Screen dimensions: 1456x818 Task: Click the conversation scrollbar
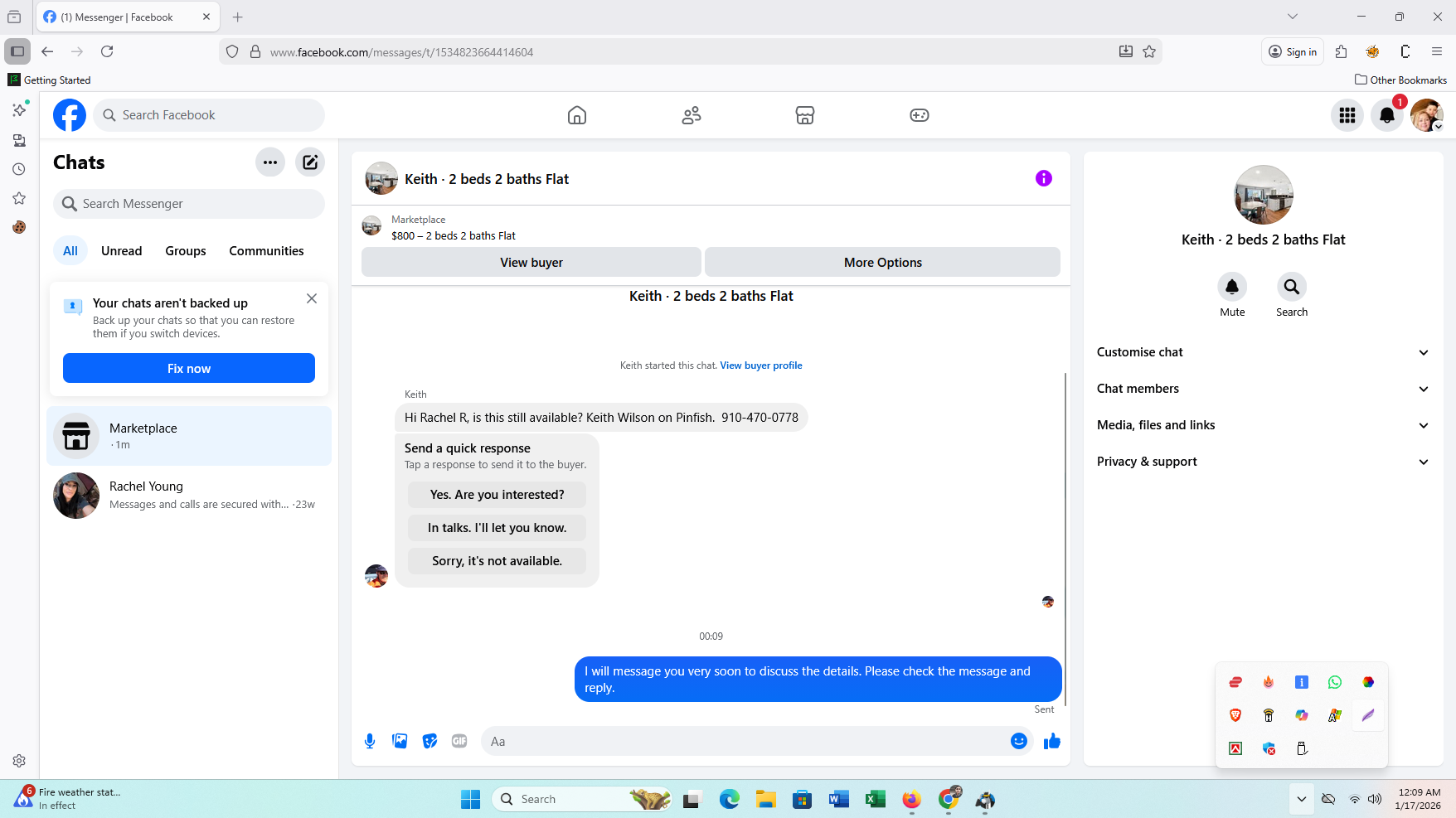click(1065, 539)
